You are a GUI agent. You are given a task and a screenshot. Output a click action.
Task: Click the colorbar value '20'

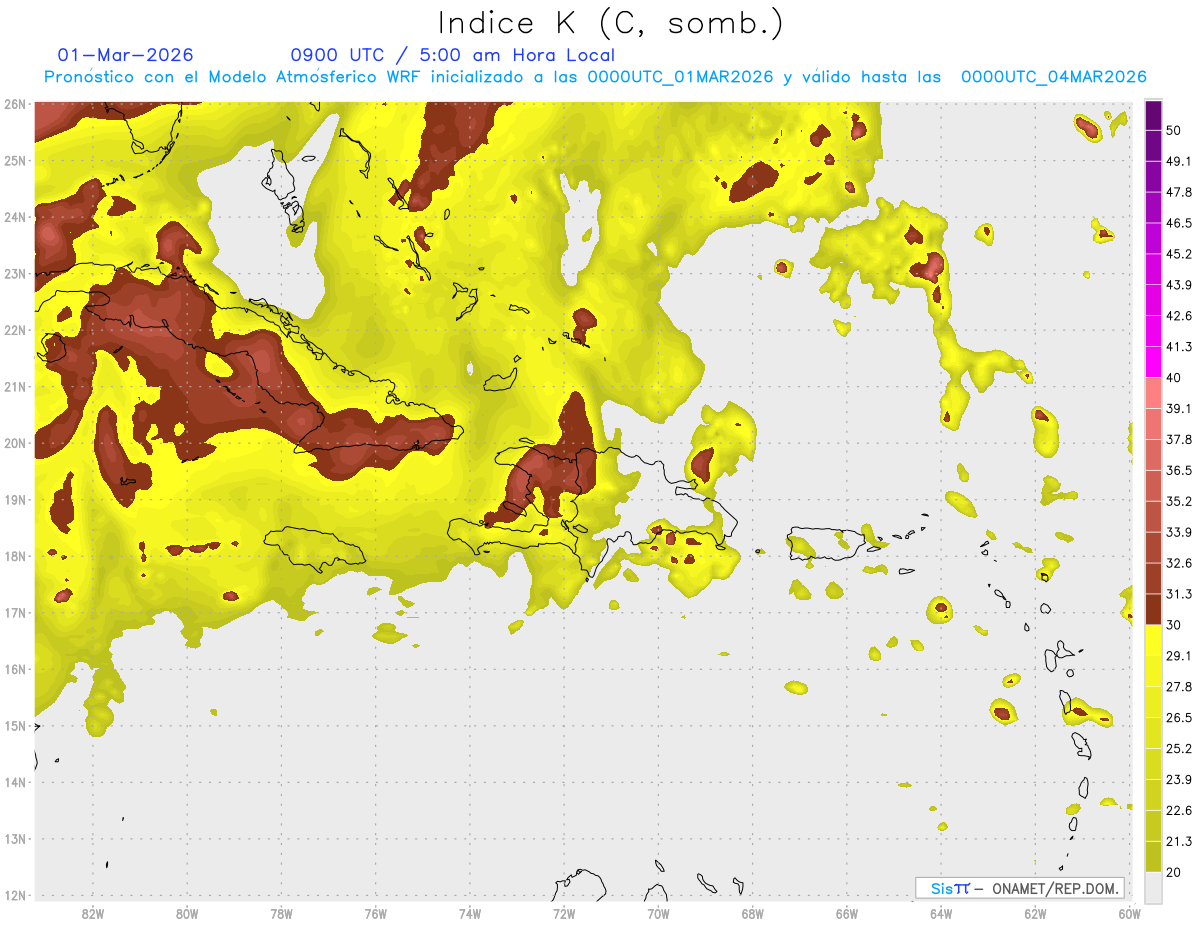coord(1175,873)
